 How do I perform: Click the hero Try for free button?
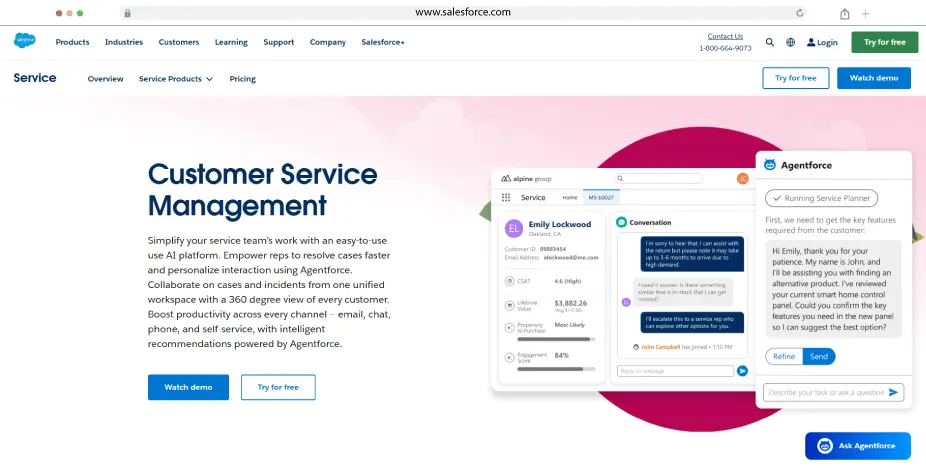point(278,387)
